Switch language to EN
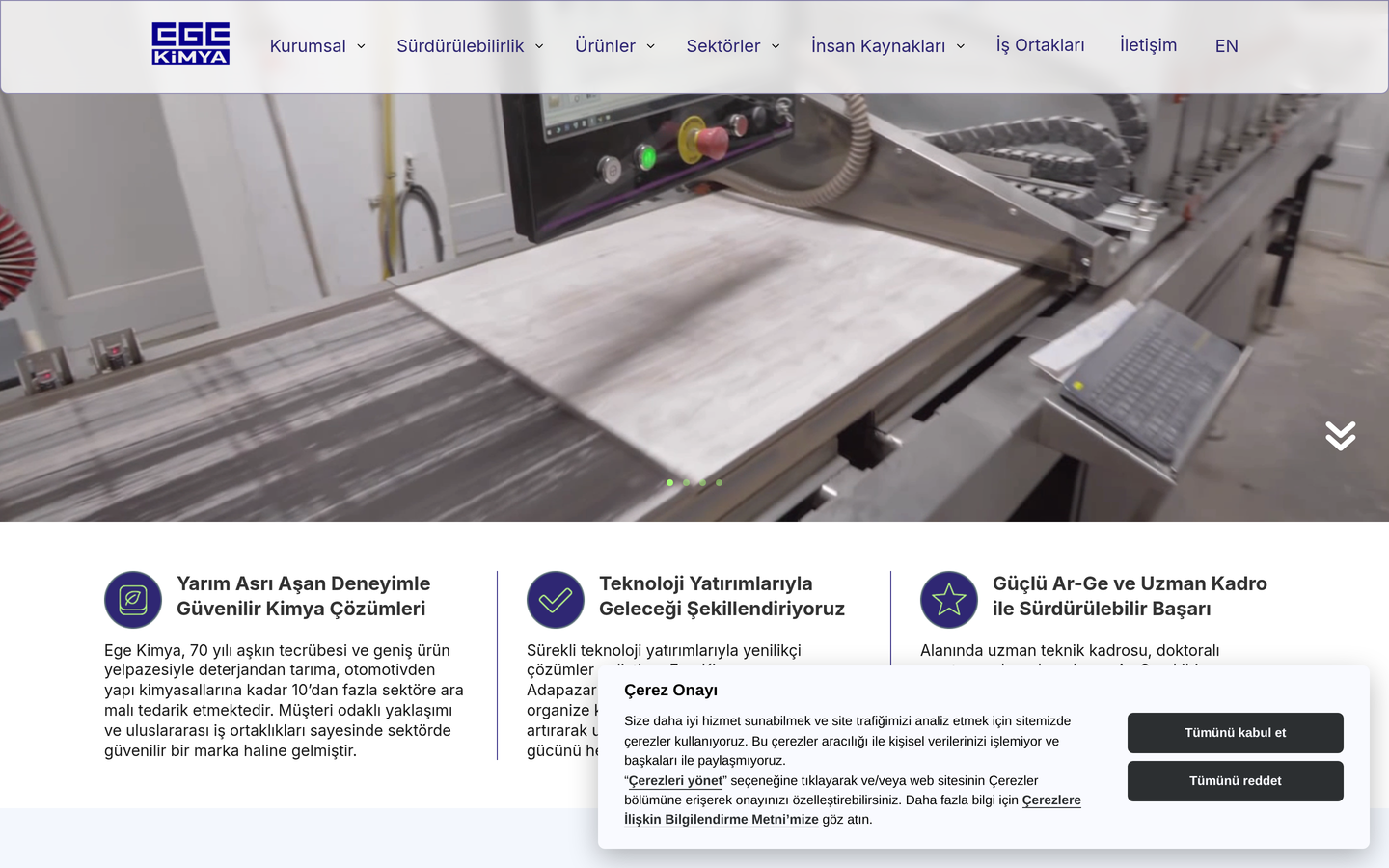The width and height of the screenshot is (1389, 868). pyautogui.click(x=1227, y=46)
